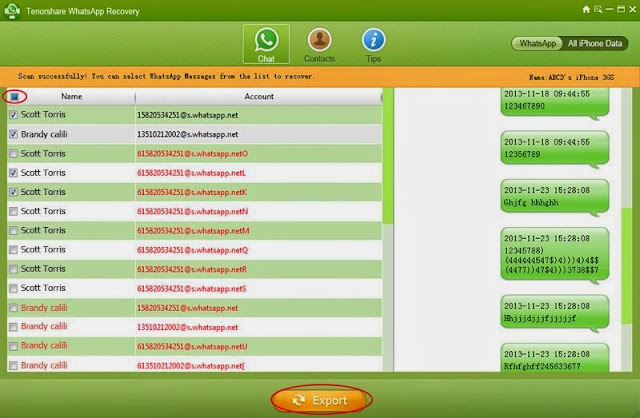Select account 615820534251@s.whatsapp.netR
The image size is (640, 418).
point(192,269)
